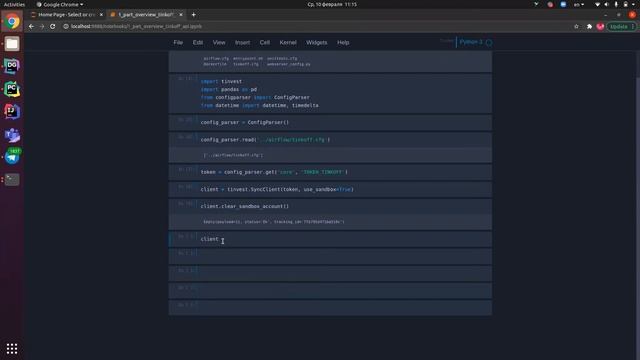This screenshot has width=640, height=360.
Task: Open the File menu in Jupyter
Action: [x=178, y=42]
